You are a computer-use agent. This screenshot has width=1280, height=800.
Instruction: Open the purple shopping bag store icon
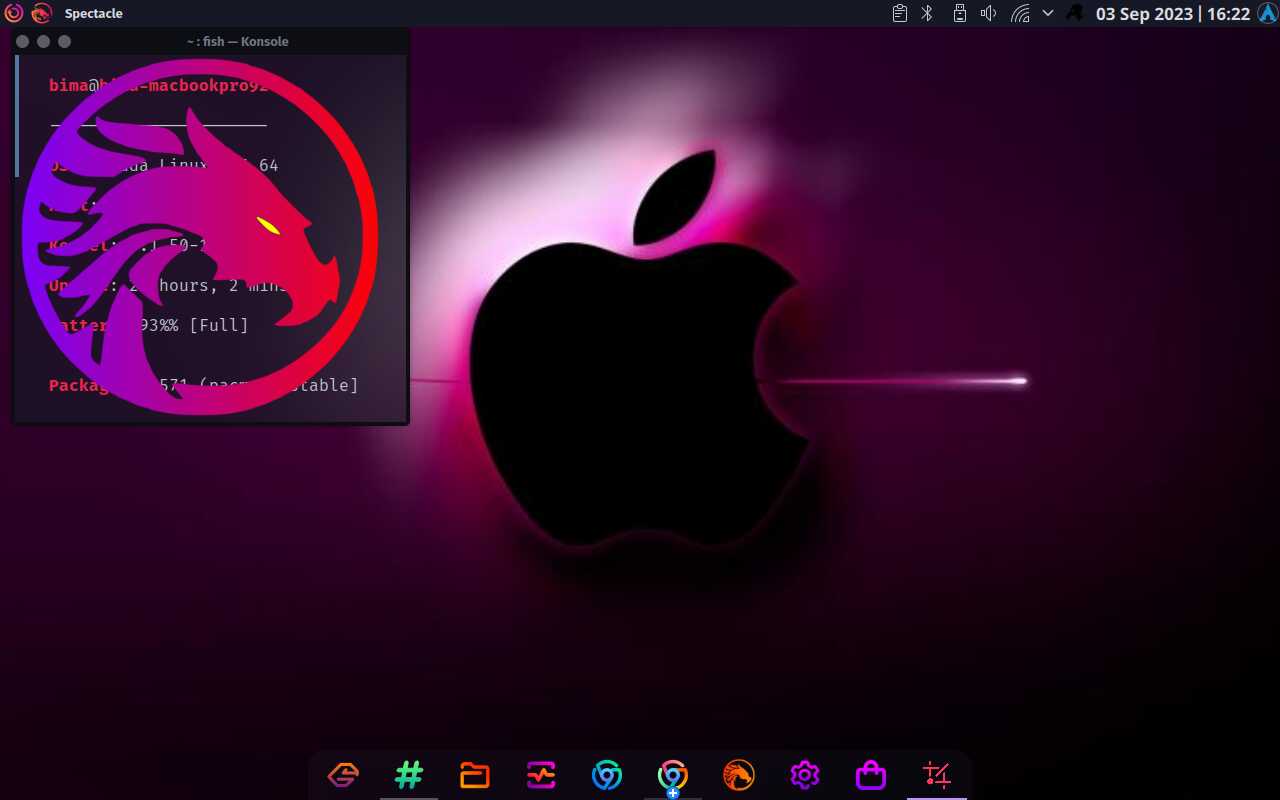point(871,775)
